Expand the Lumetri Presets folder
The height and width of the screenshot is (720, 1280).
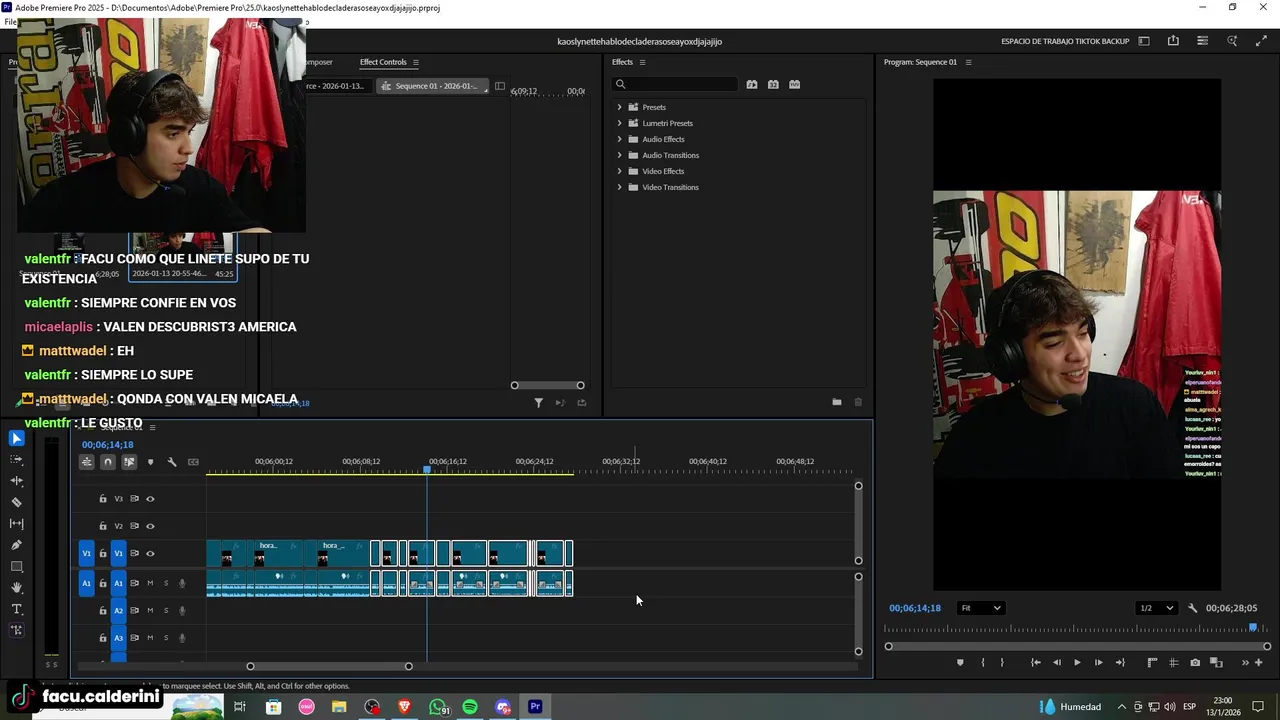(619, 123)
